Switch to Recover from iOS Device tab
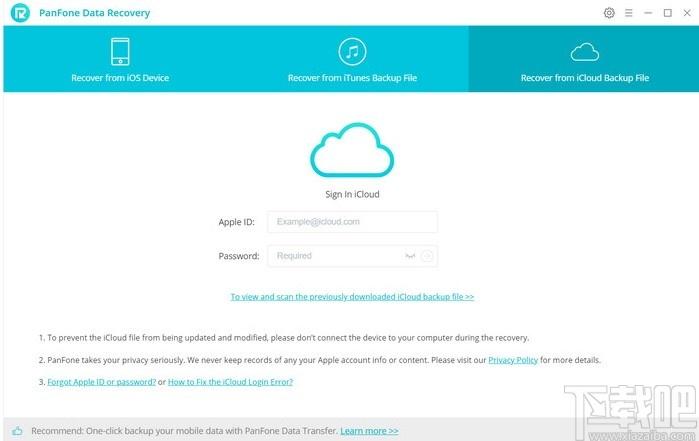The height and width of the screenshot is (441, 699). 120,59
